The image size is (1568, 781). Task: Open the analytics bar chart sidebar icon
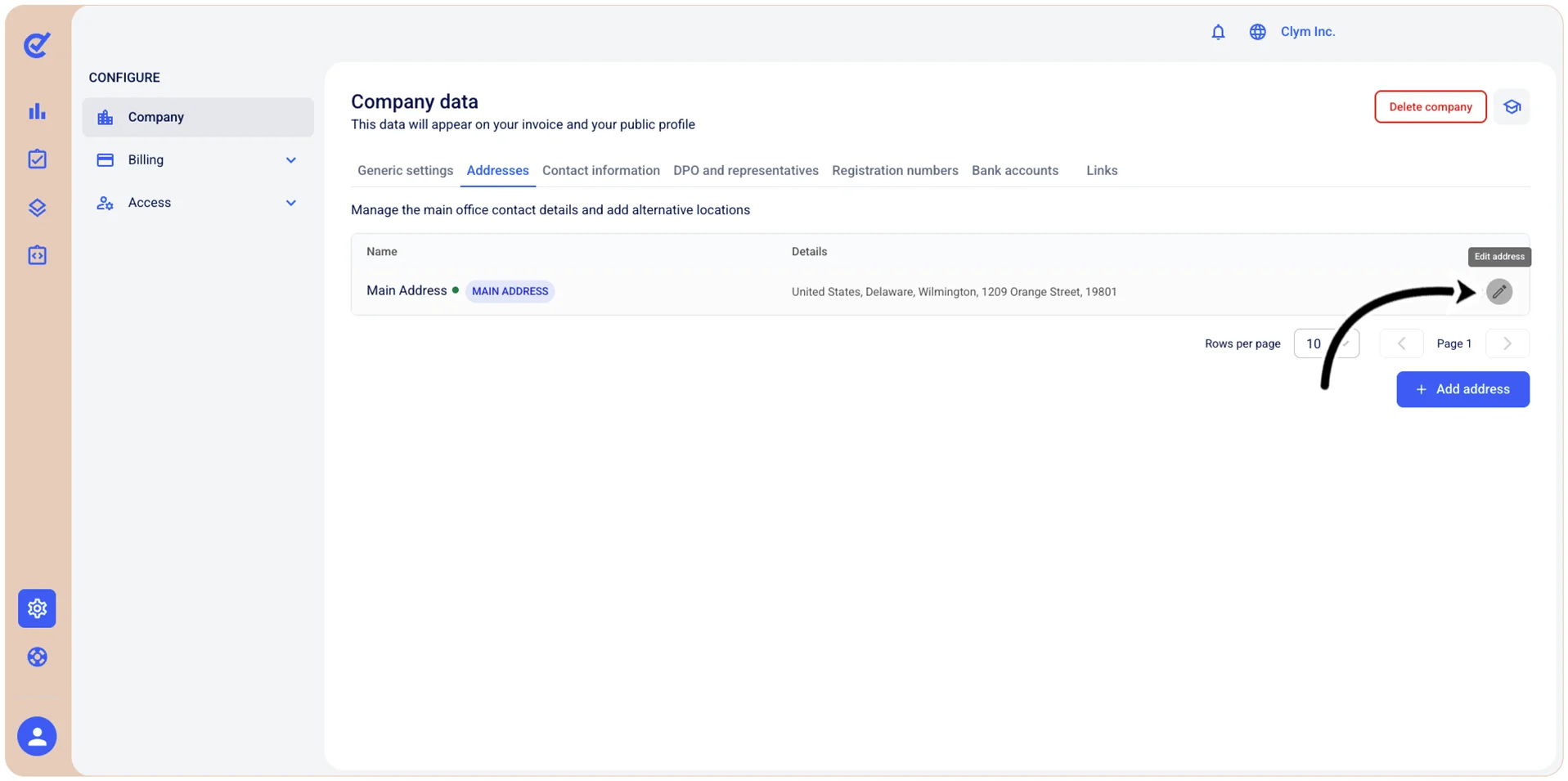coord(37,111)
